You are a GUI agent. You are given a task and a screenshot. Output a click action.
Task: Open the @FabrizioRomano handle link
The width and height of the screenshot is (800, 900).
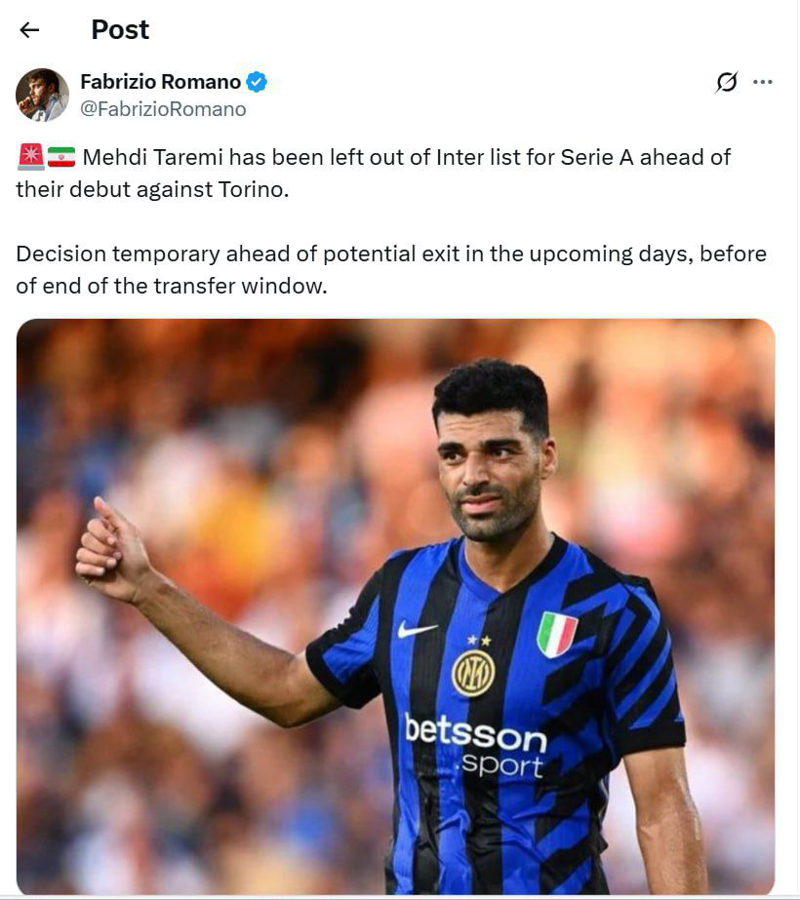163,109
